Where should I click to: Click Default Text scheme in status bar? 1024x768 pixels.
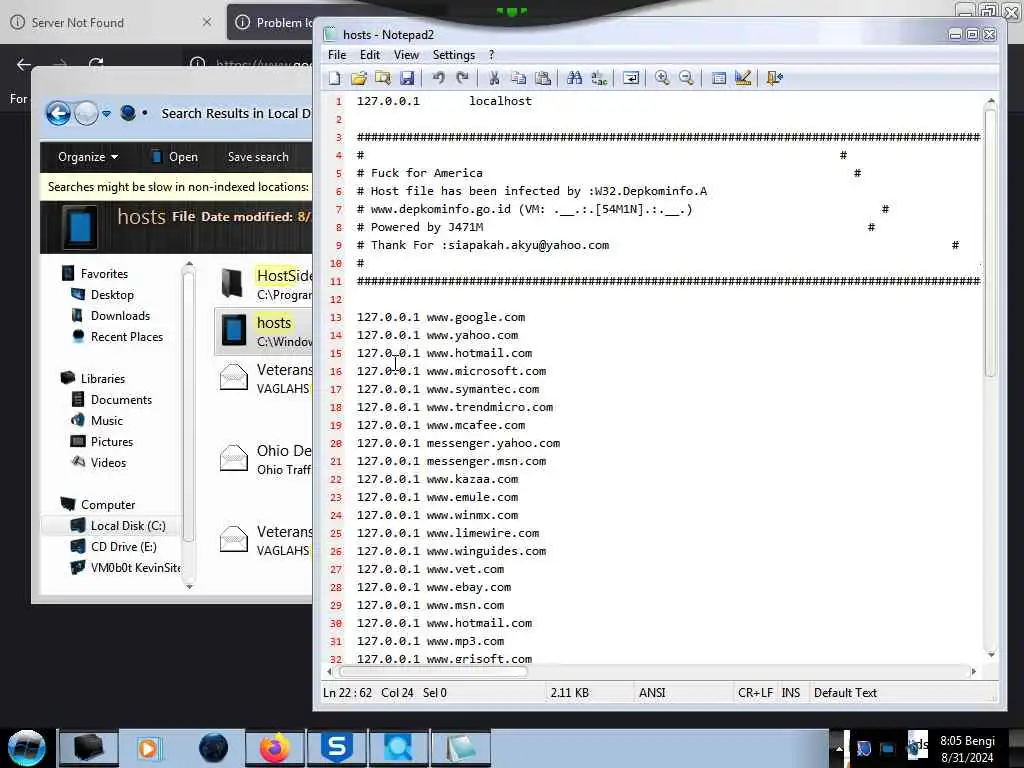(x=845, y=693)
